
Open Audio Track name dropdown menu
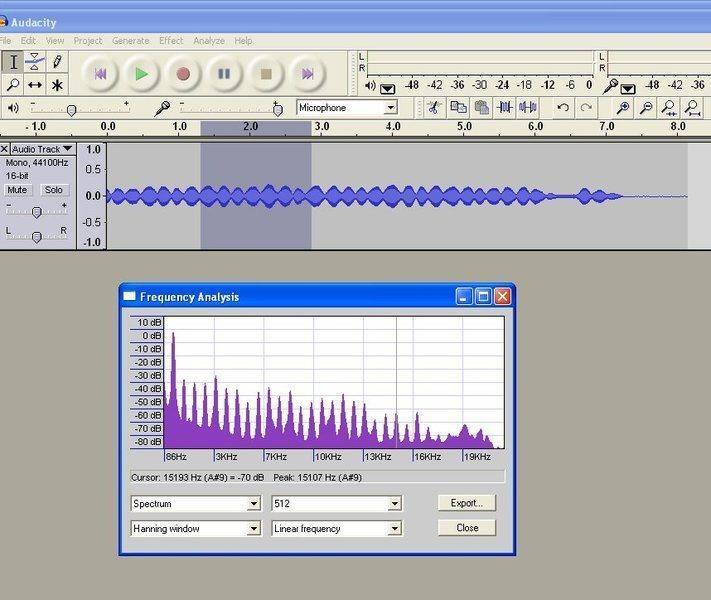pos(42,149)
